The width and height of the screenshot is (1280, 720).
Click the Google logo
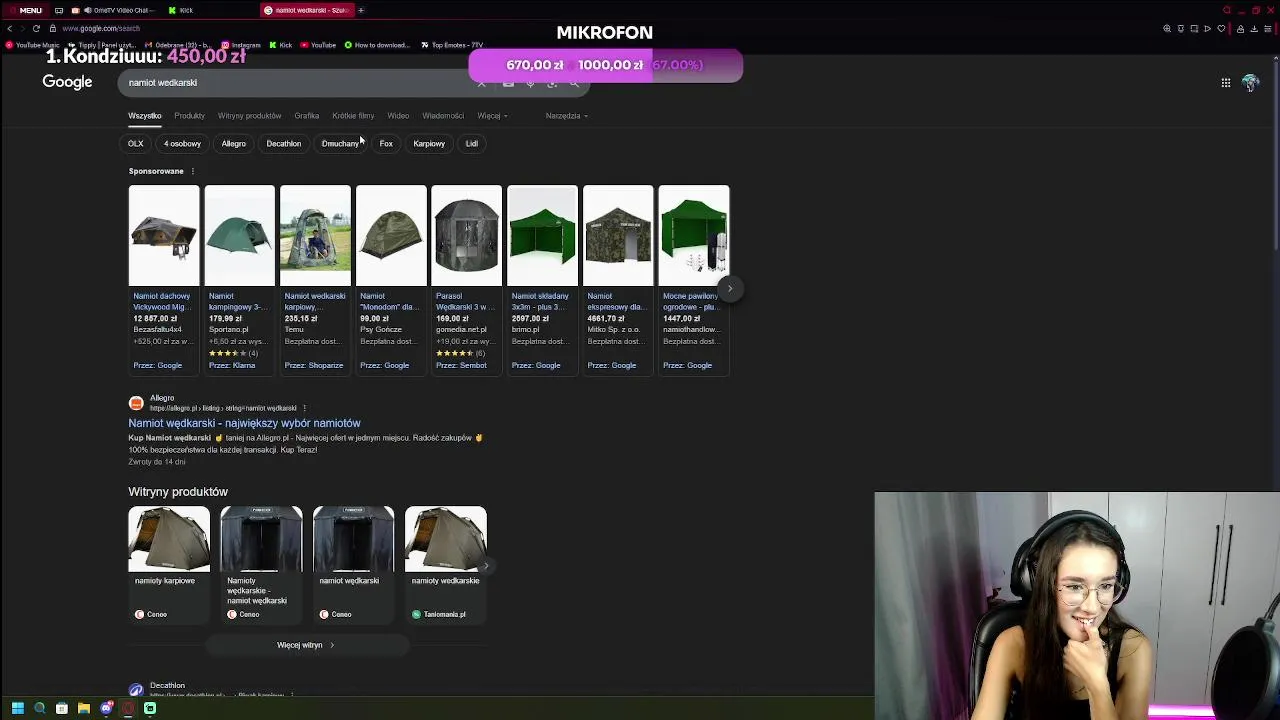click(67, 82)
